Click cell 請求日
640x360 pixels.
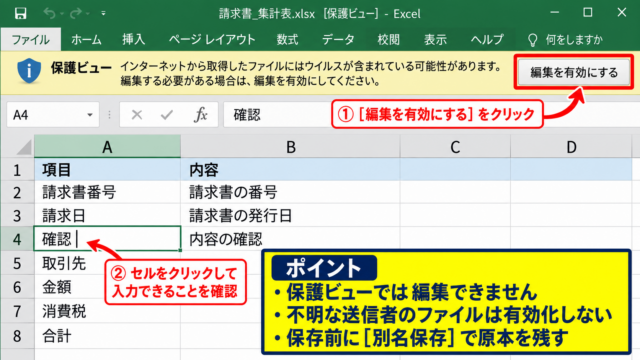[x=107, y=216]
